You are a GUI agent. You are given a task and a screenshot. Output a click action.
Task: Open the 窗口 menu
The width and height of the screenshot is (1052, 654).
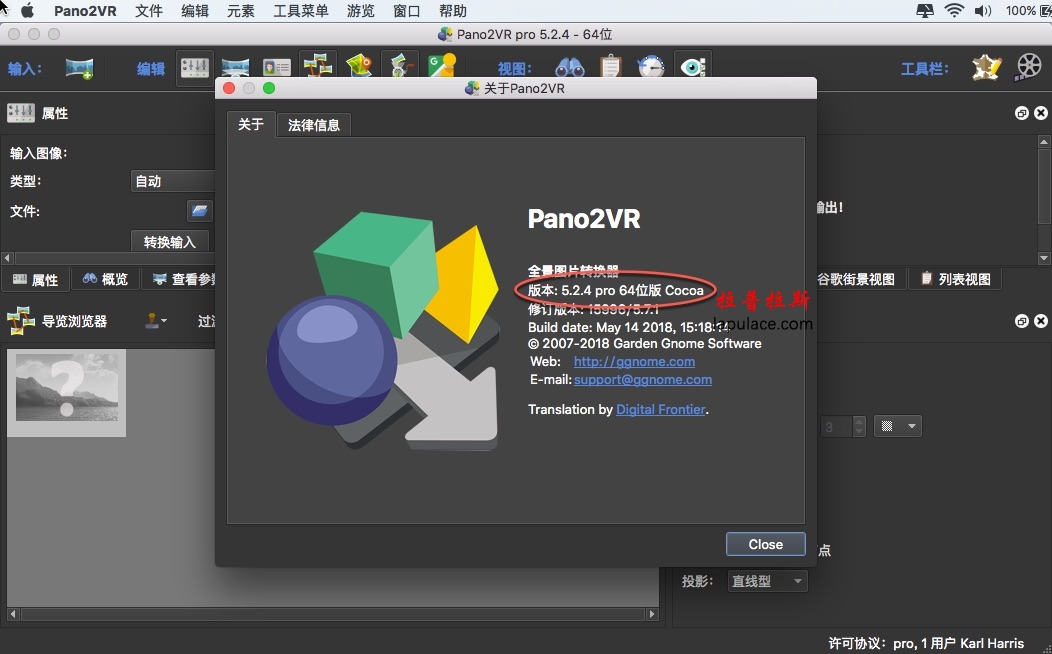click(x=407, y=11)
